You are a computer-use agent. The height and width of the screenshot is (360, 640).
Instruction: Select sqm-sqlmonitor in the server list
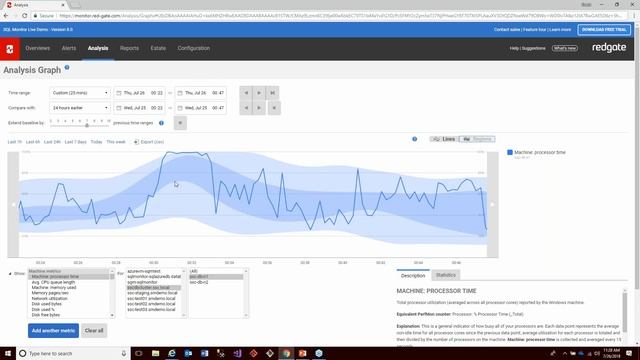click(142, 282)
